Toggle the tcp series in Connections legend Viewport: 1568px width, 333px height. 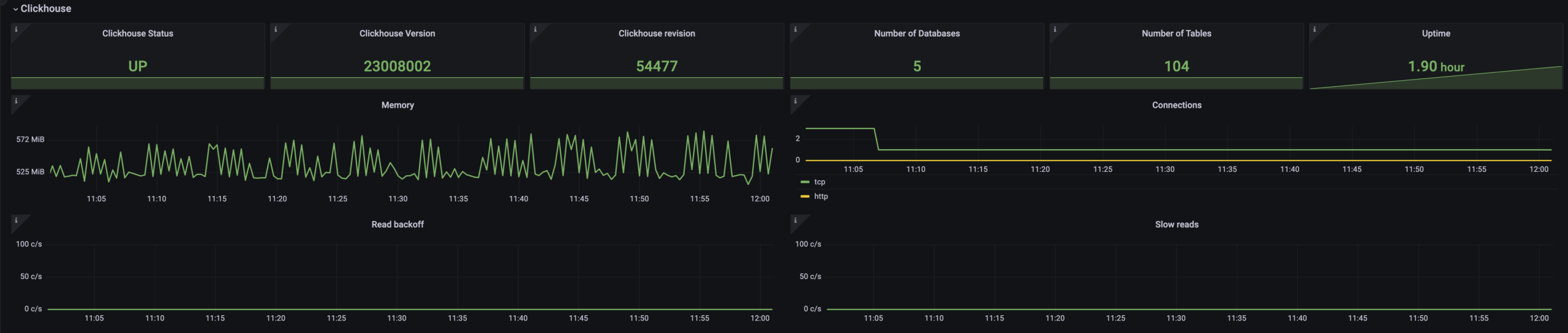[x=820, y=182]
